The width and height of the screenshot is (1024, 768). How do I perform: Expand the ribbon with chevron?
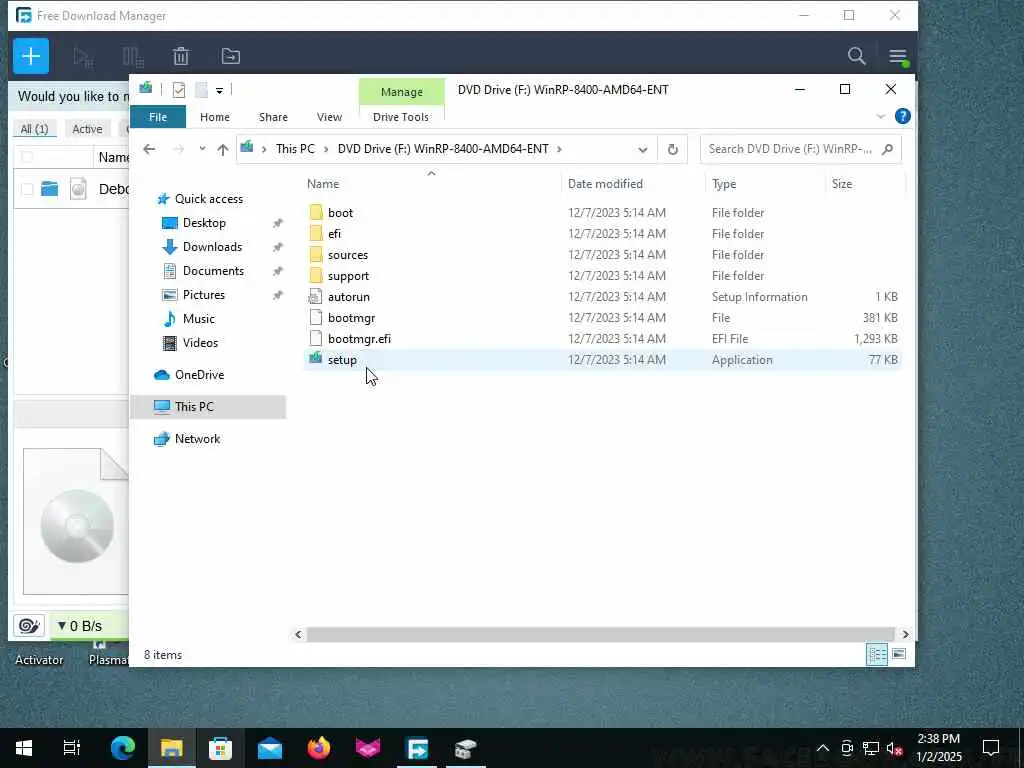click(880, 117)
